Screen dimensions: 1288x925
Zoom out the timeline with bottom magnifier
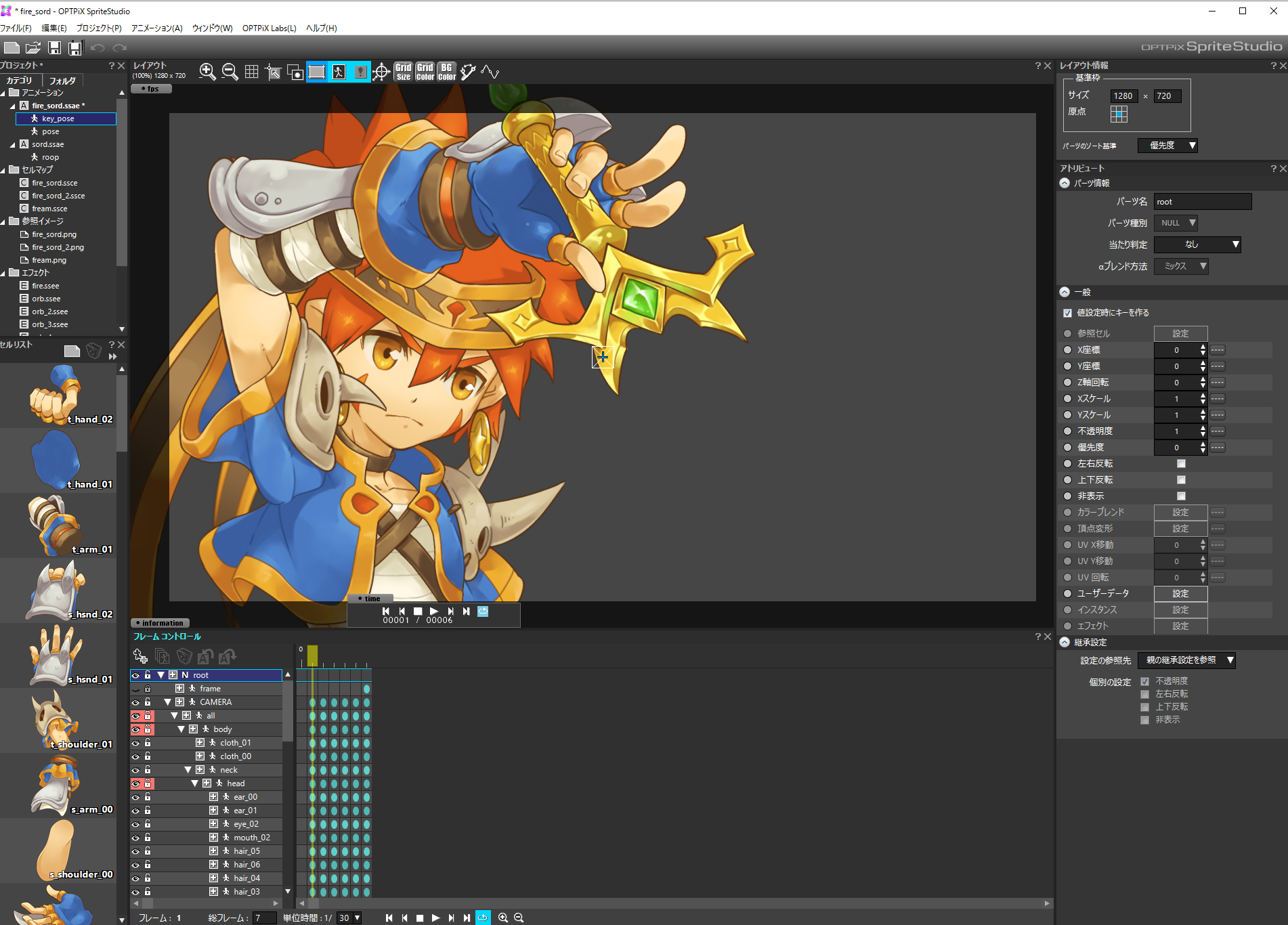(519, 918)
